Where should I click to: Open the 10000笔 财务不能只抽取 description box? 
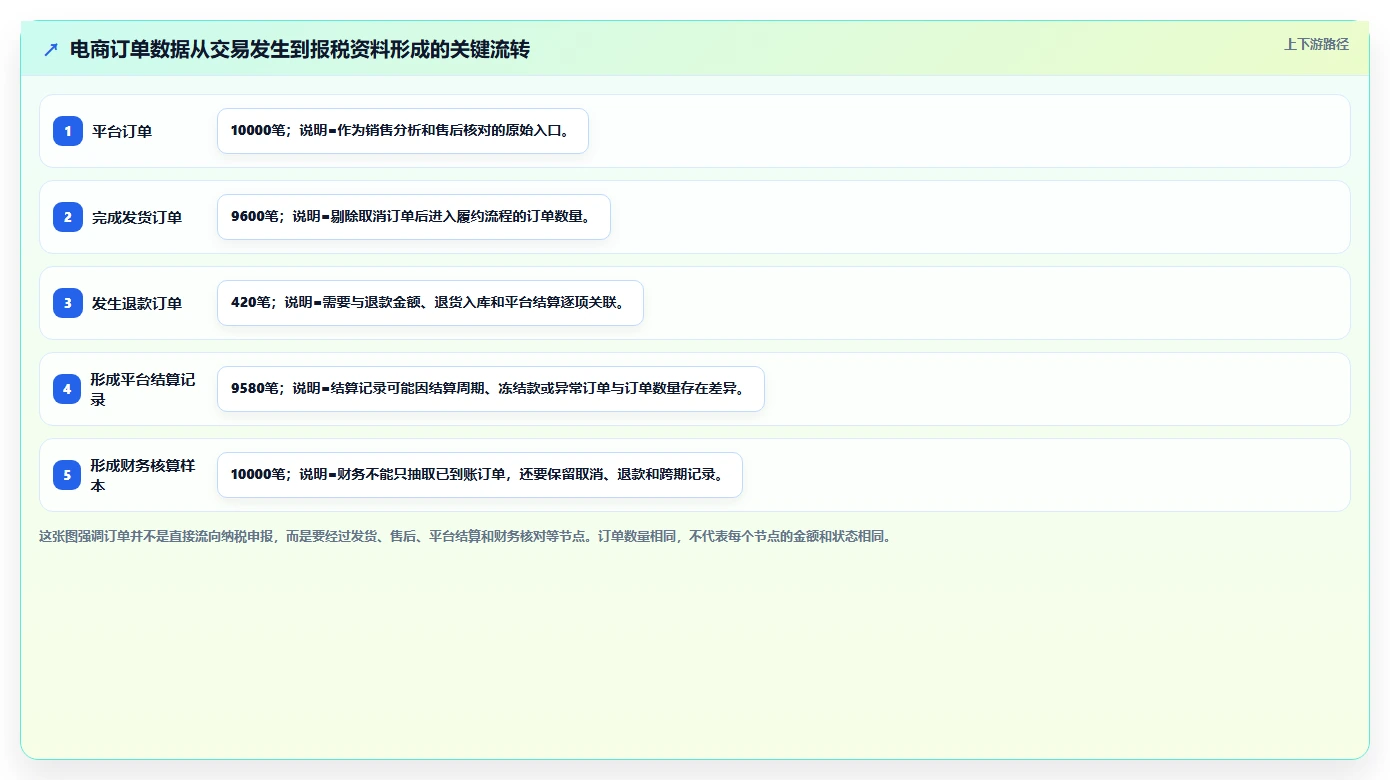(480, 475)
